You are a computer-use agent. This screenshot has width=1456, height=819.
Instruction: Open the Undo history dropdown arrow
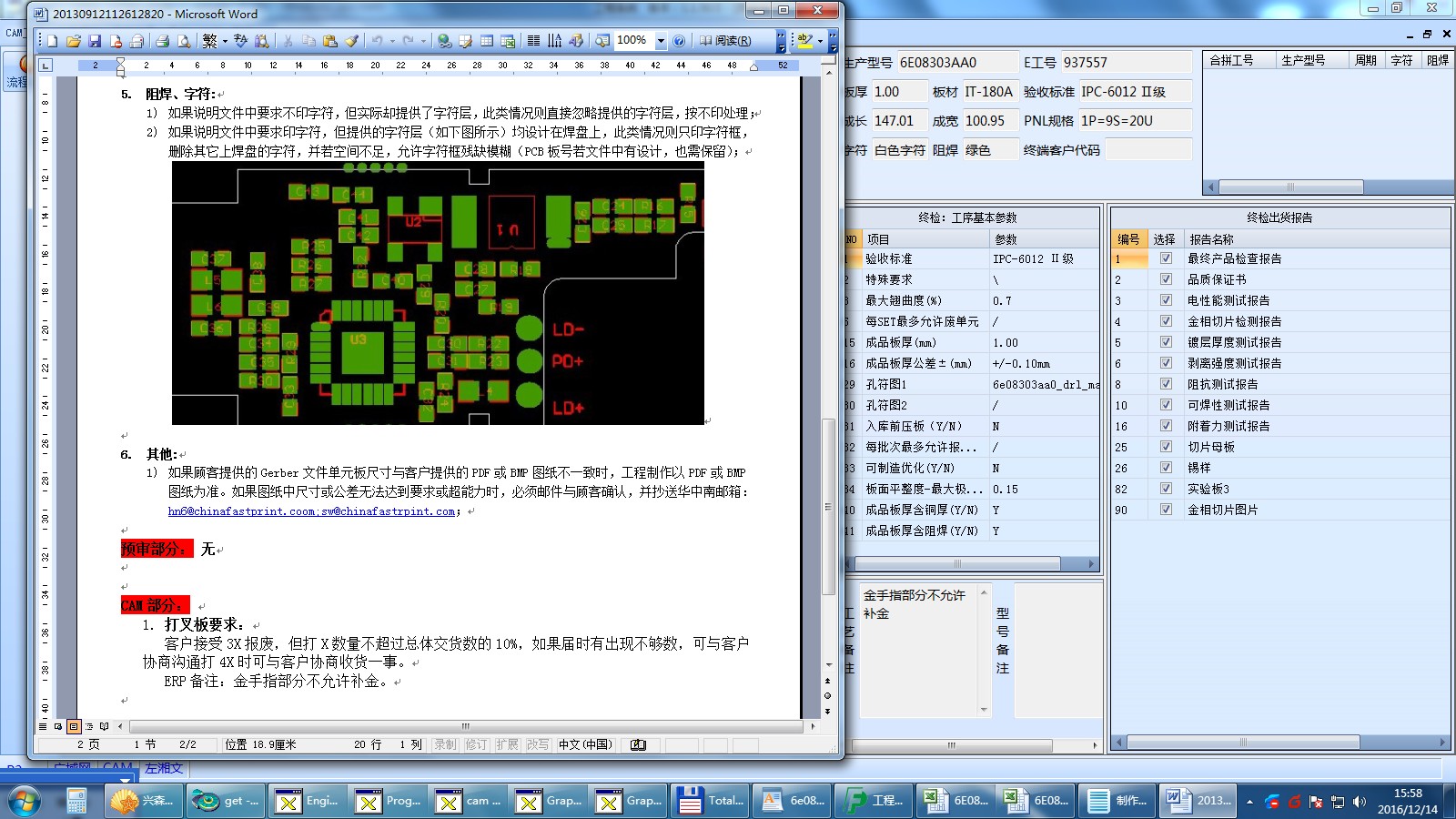click(x=392, y=41)
